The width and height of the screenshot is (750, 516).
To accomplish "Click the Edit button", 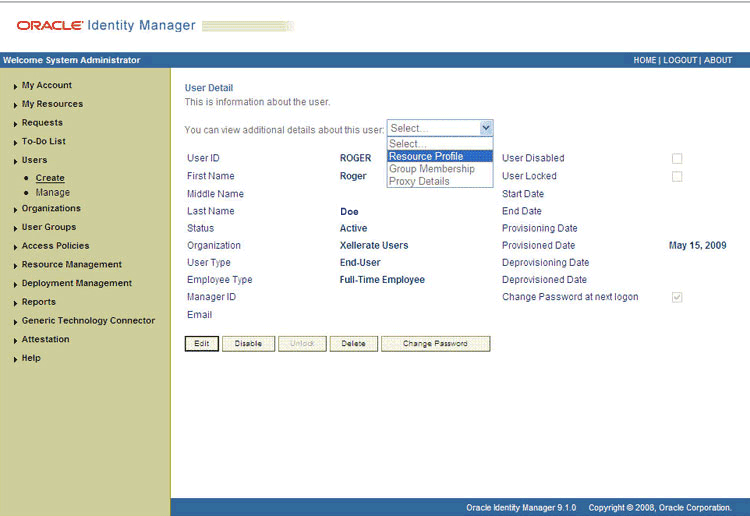I will click(202, 343).
